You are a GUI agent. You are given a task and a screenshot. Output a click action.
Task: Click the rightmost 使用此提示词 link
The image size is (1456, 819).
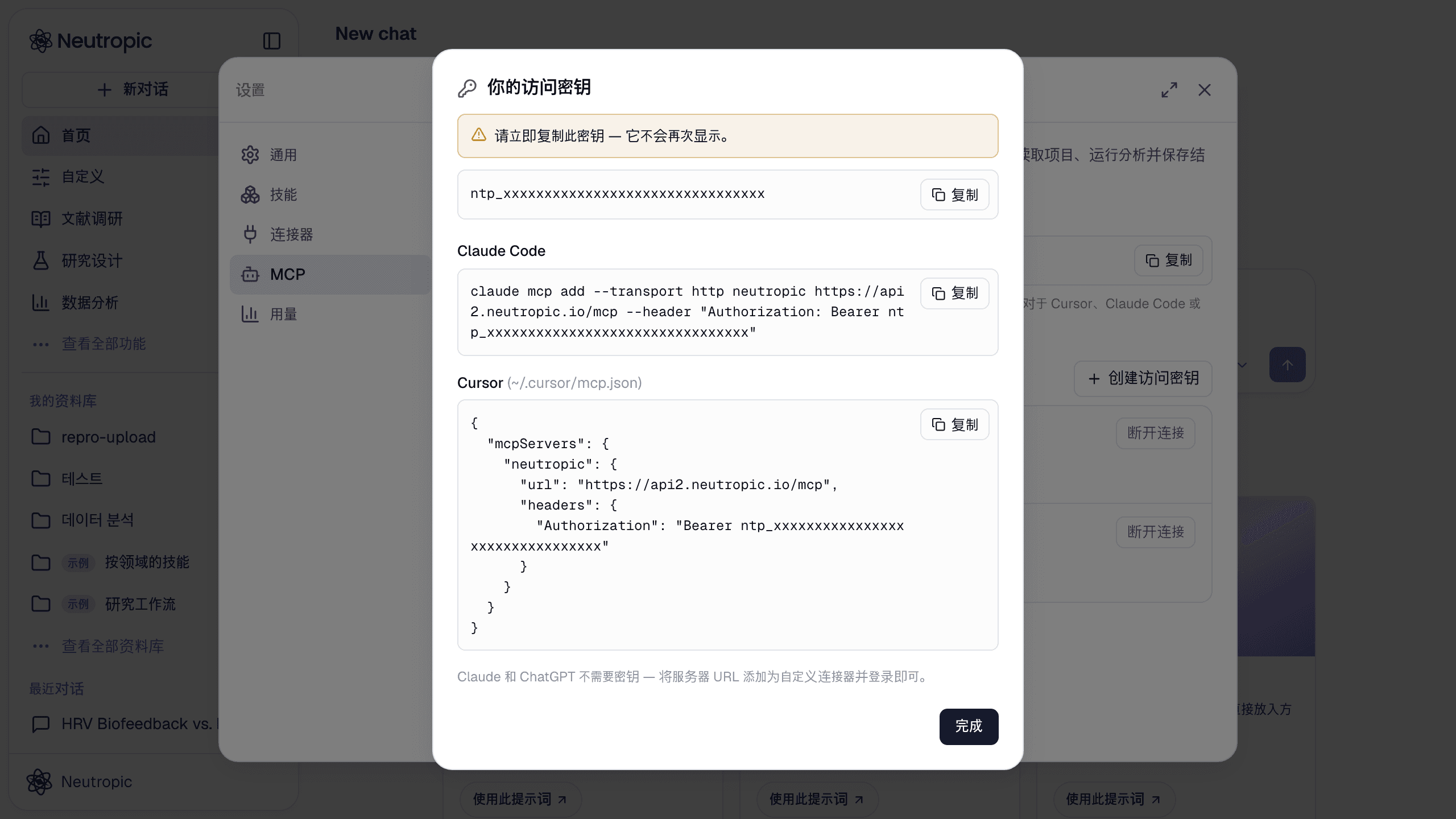click(1114, 799)
